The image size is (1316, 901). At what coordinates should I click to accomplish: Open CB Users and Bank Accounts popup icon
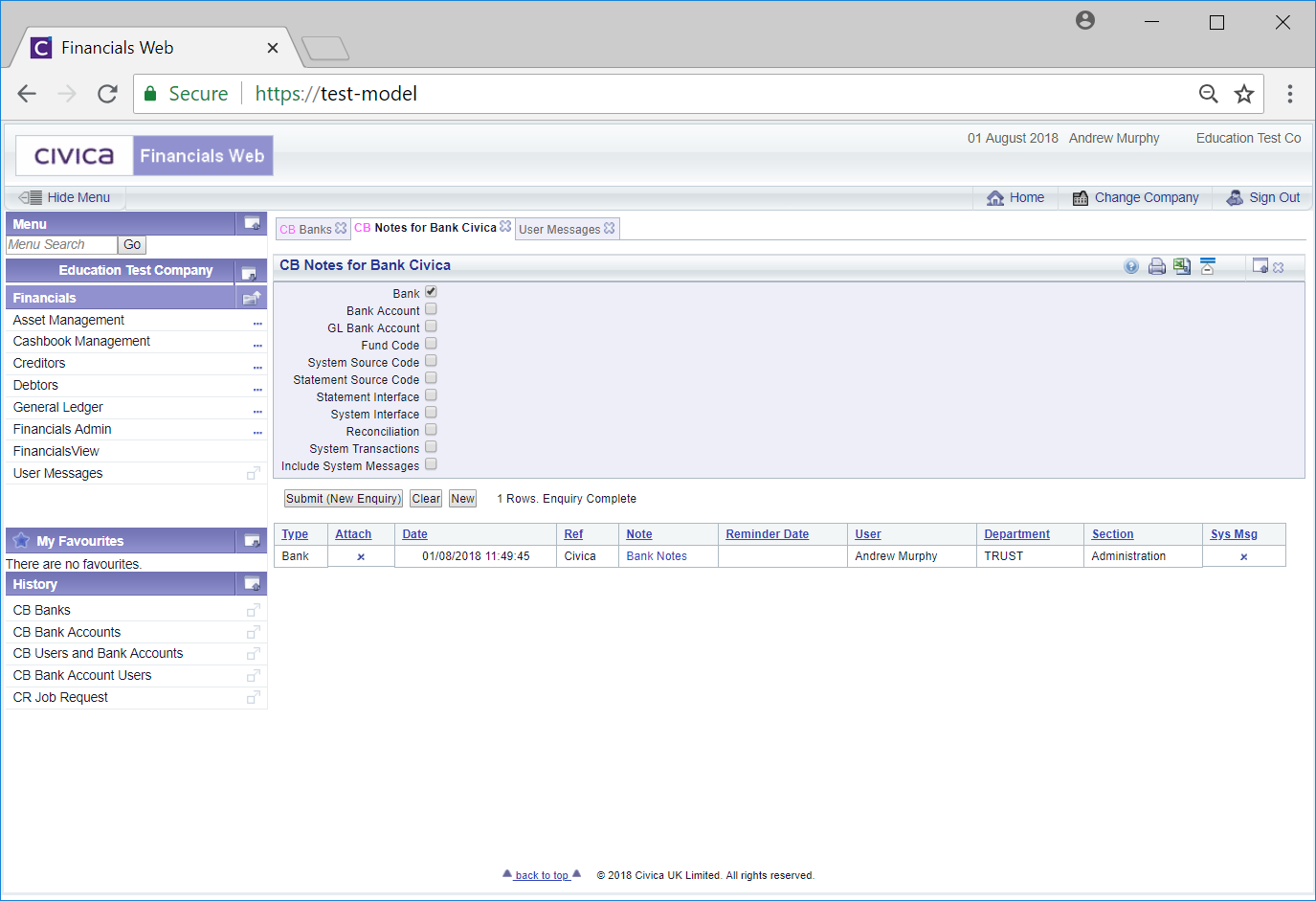pyautogui.click(x=254, y=654)
